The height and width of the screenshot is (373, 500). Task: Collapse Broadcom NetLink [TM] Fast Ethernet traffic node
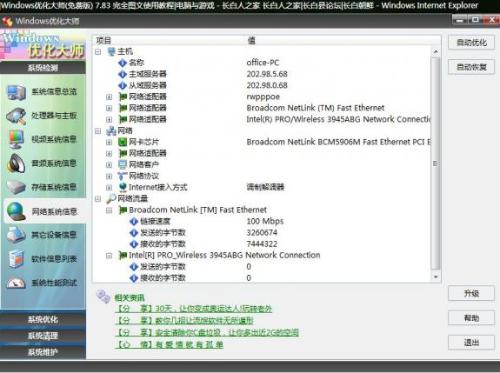(x=109, y=210)
